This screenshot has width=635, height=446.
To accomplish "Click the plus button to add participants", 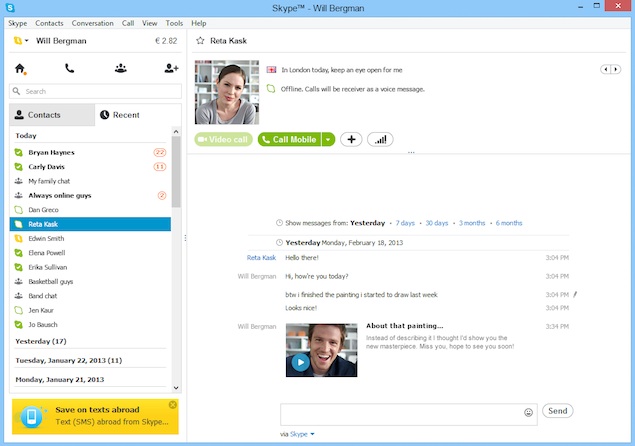I will pos(351,140).
